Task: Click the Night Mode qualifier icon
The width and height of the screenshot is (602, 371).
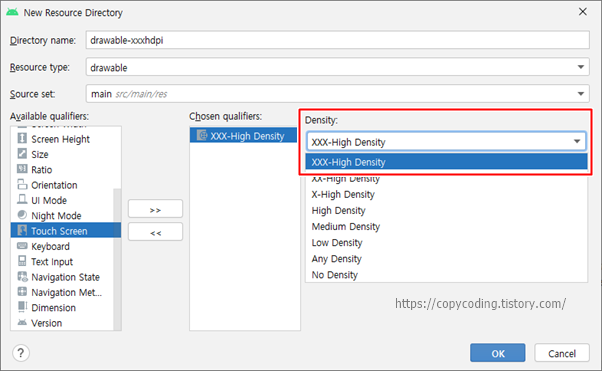Action: [x=22, y=215]
